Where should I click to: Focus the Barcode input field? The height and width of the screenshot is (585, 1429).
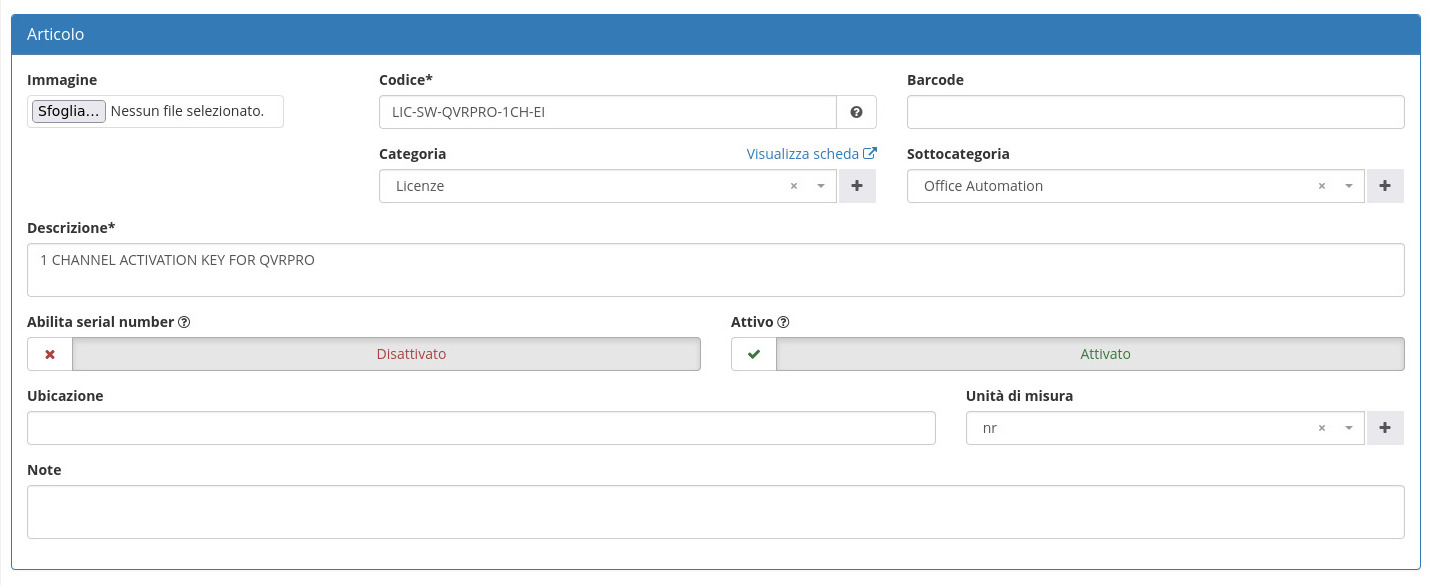(x=1155, y=113)
